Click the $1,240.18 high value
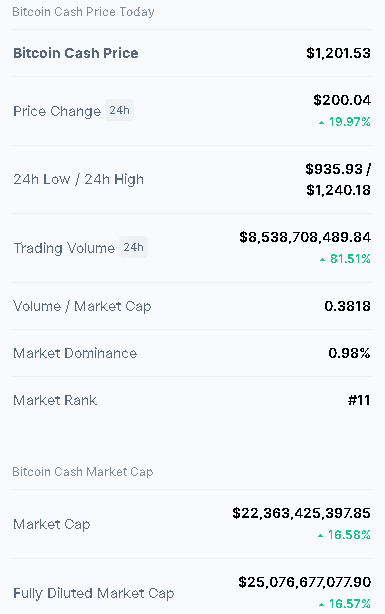The height and width of the screenshot is (614, 385). pyautogui.click(x=338, y=190)
